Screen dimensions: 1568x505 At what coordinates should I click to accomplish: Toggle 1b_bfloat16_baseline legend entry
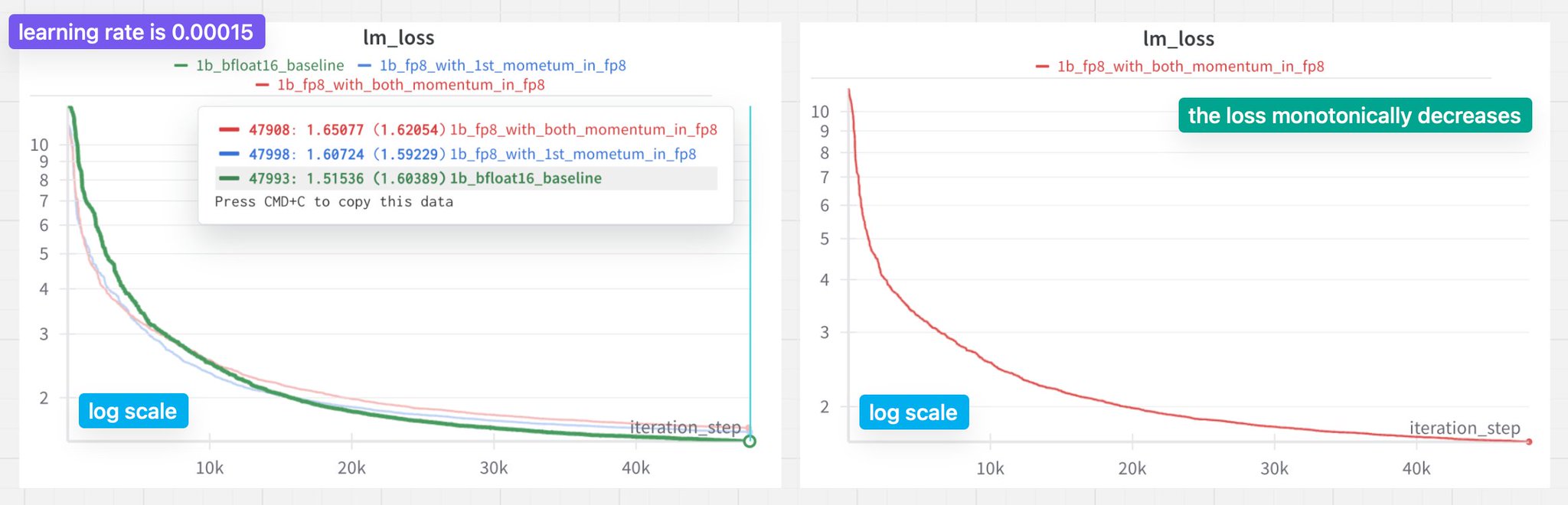point(260,66)
